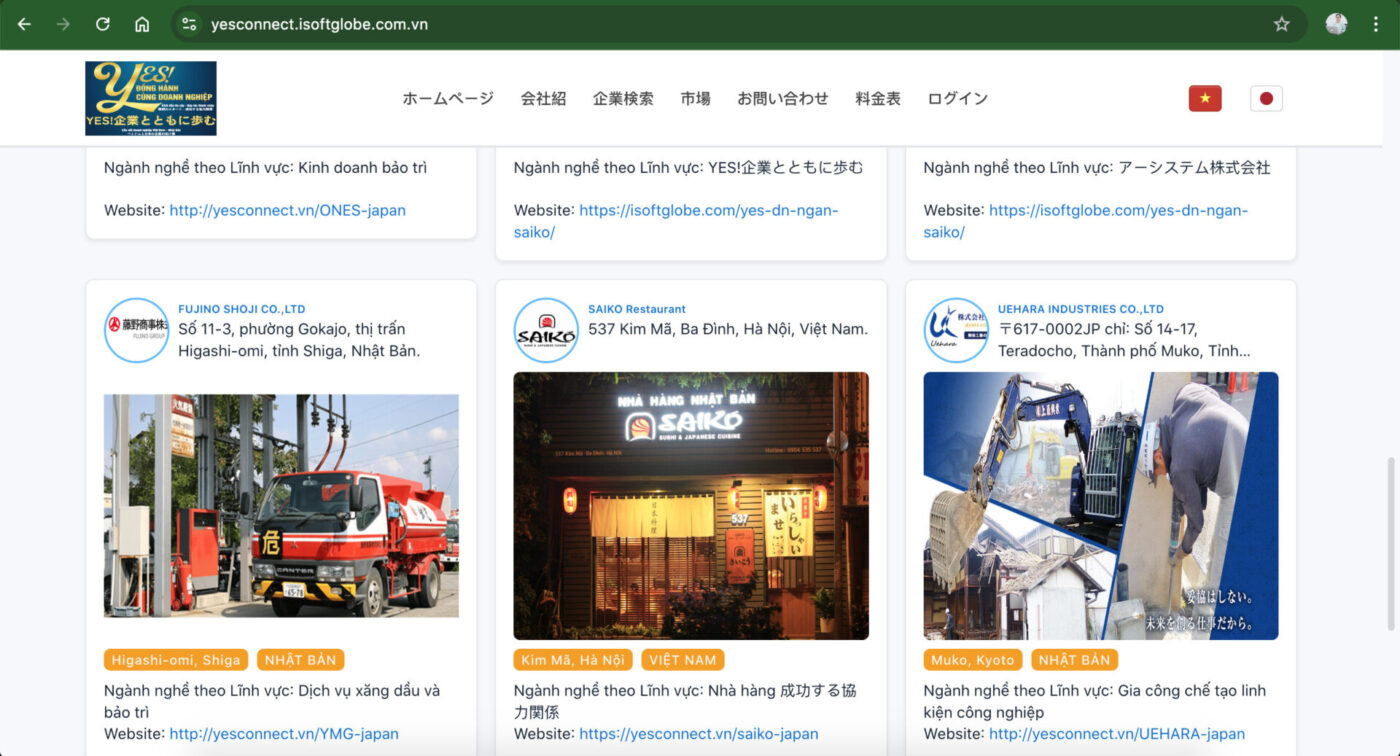1400x756 pixels.
Task: Open the yesconnect.vn/saiko-japan link
Action: (699, 734)
